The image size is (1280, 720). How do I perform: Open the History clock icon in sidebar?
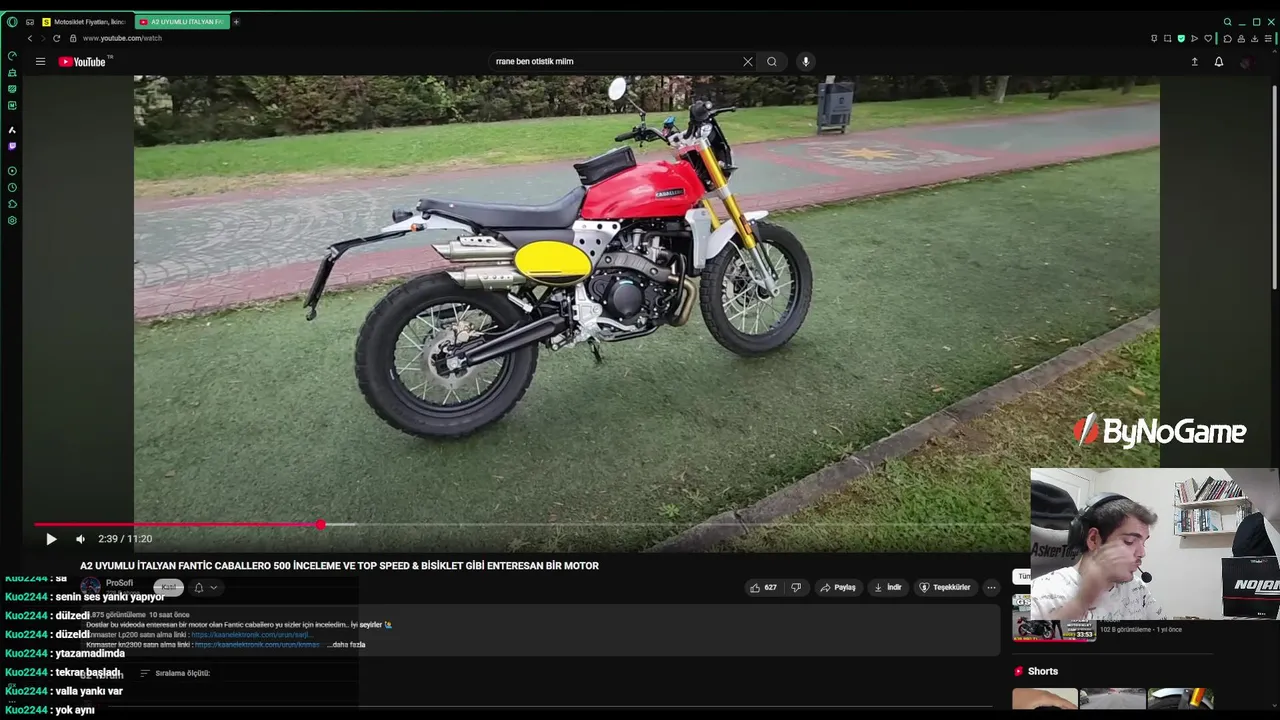(12, 188)
